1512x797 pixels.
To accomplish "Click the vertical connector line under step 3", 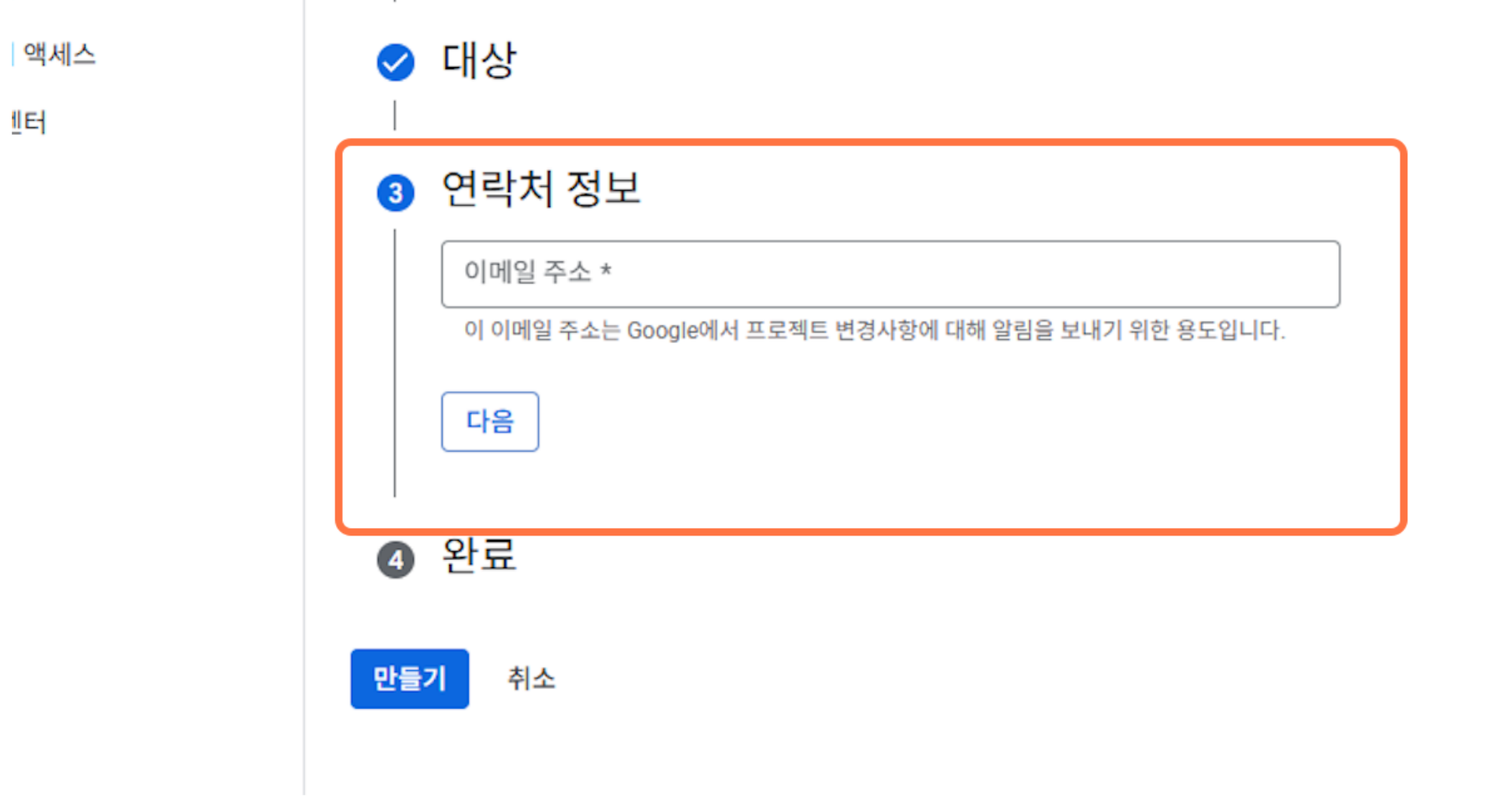I will (395, 364).
